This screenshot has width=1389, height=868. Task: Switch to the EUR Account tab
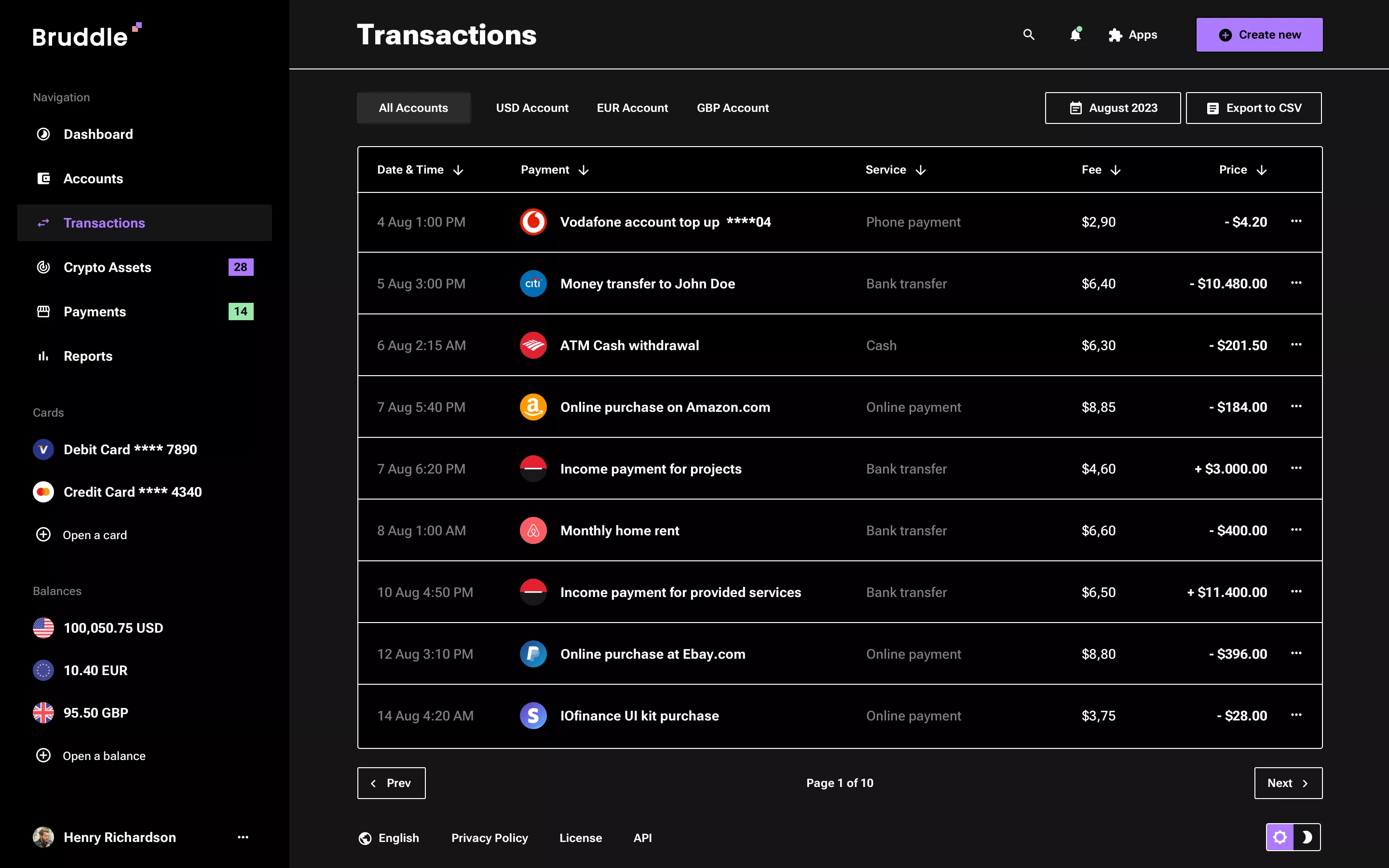pyautogui.click(x=632, y=108)
